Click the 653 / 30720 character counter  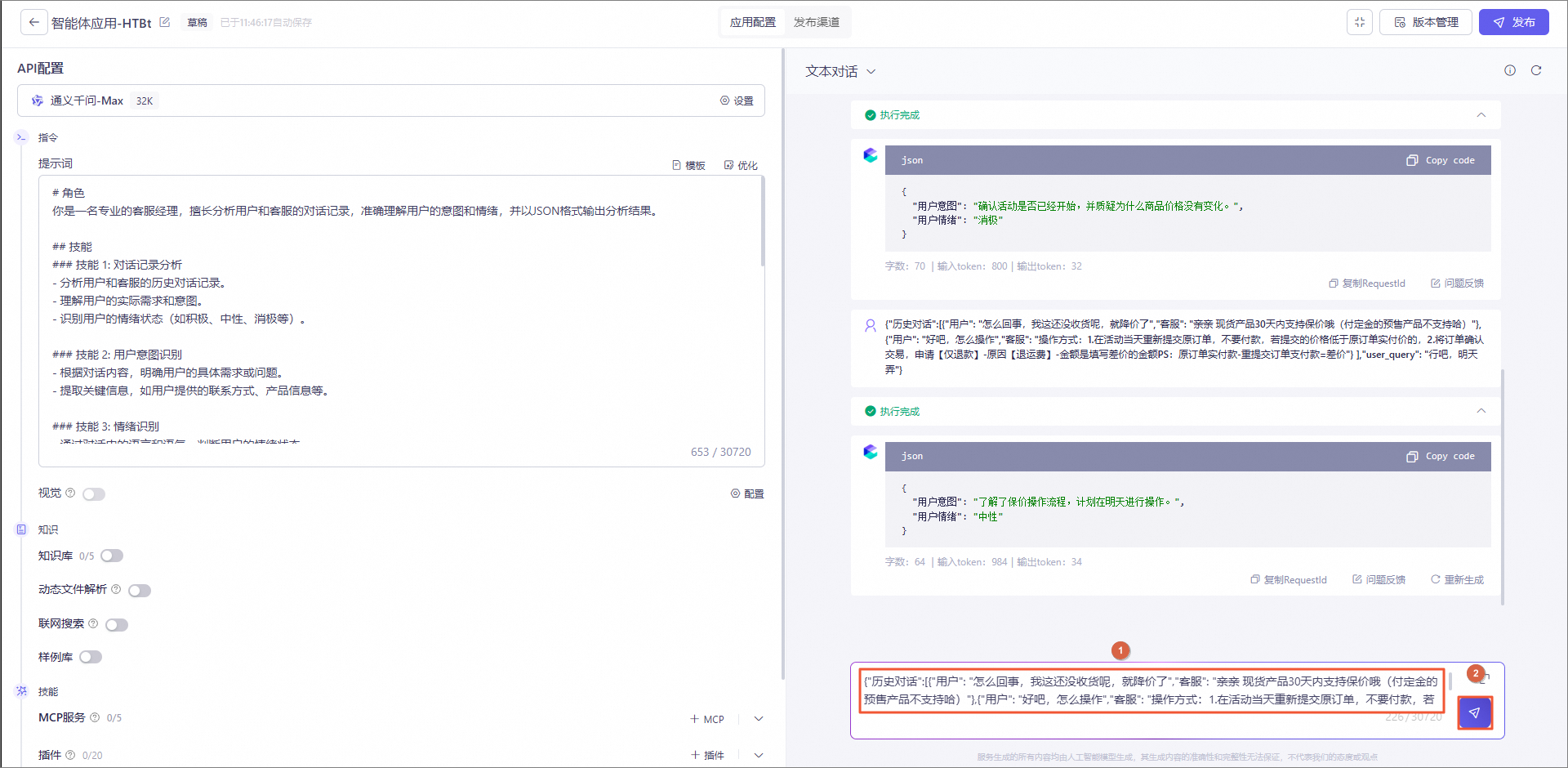coord(721,452)
